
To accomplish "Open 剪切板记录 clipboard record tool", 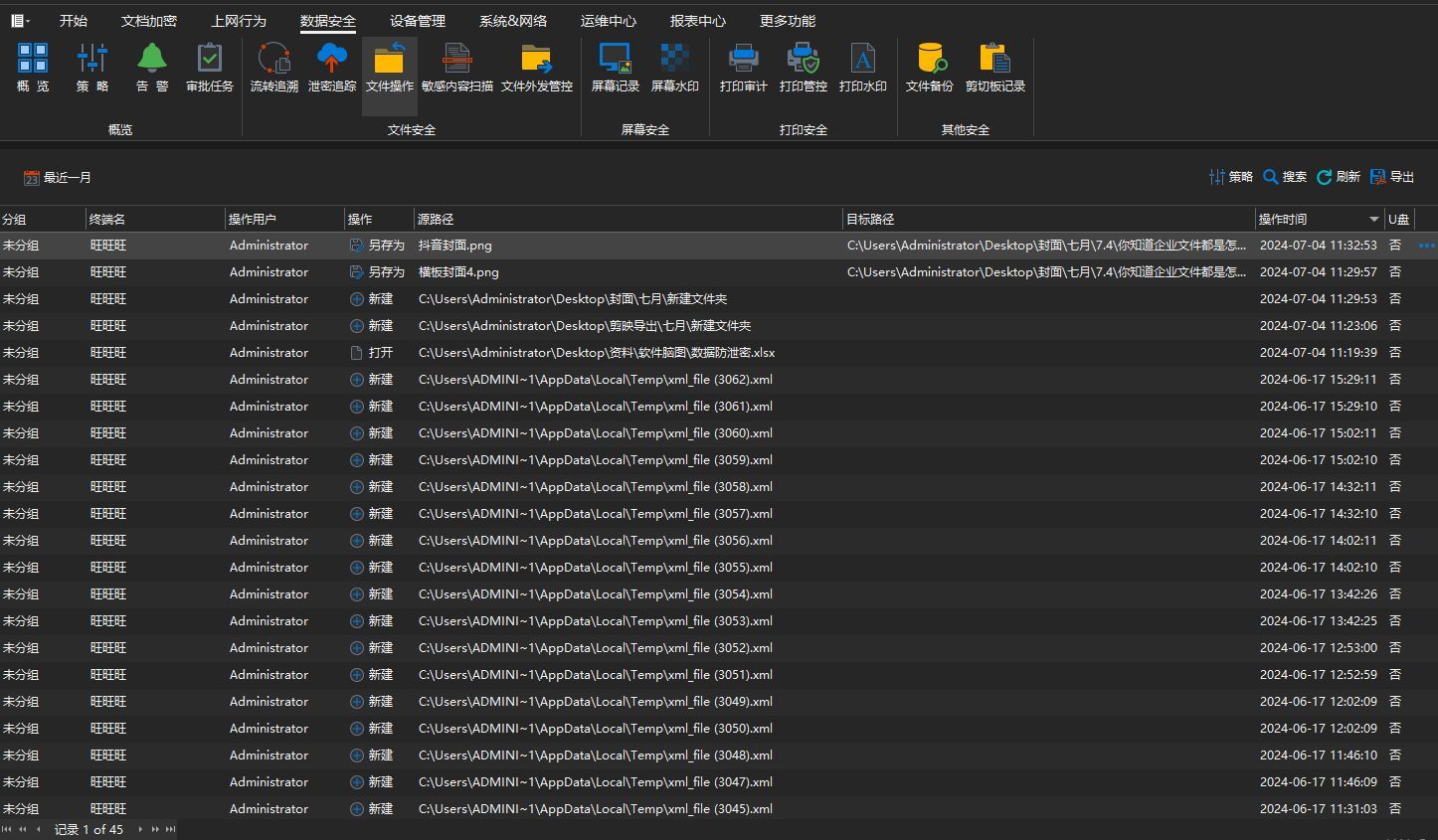I will 995,68.
